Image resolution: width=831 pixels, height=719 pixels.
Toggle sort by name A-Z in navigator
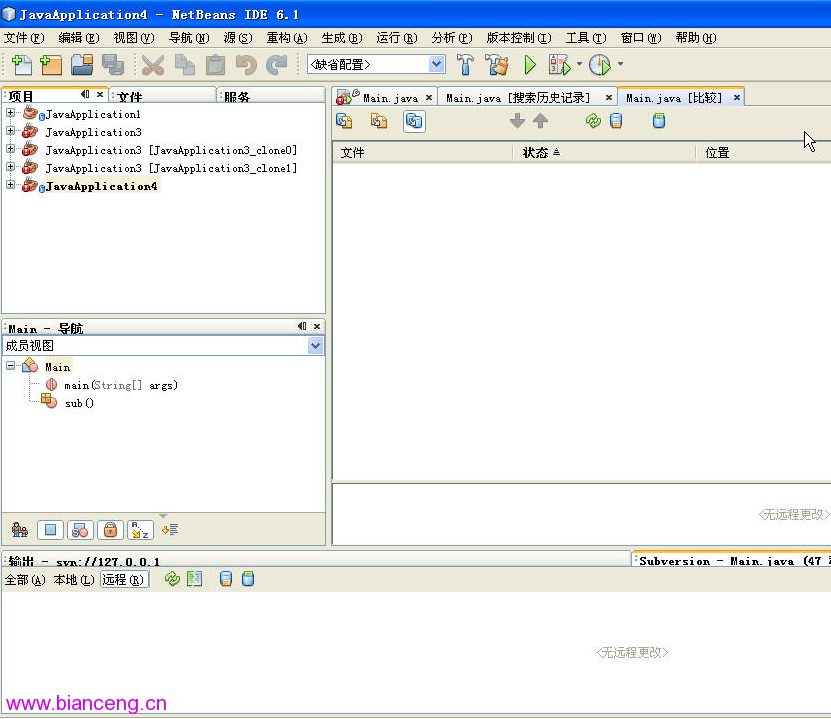pyautogui.click(x=140, y=529)
